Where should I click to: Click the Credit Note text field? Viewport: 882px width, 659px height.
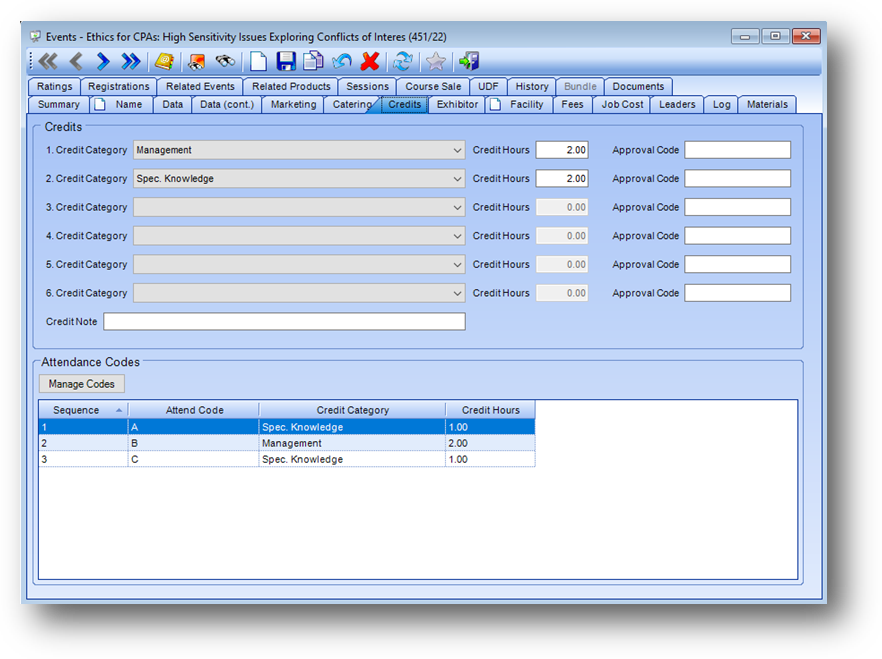(284, 322)
